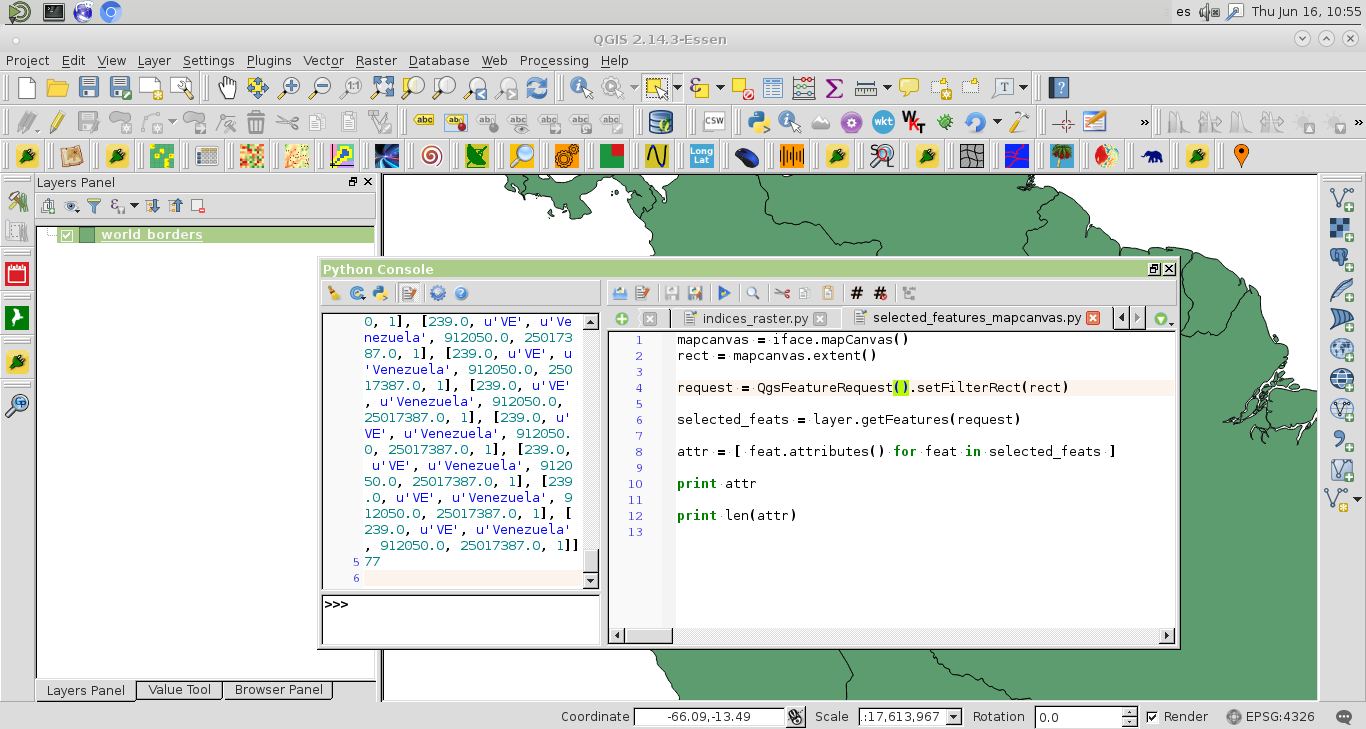Clear the Python console output
Image resolution: width=1366 pixels, height=729 pixels.
pyautogui.click(x=334, y=293)
